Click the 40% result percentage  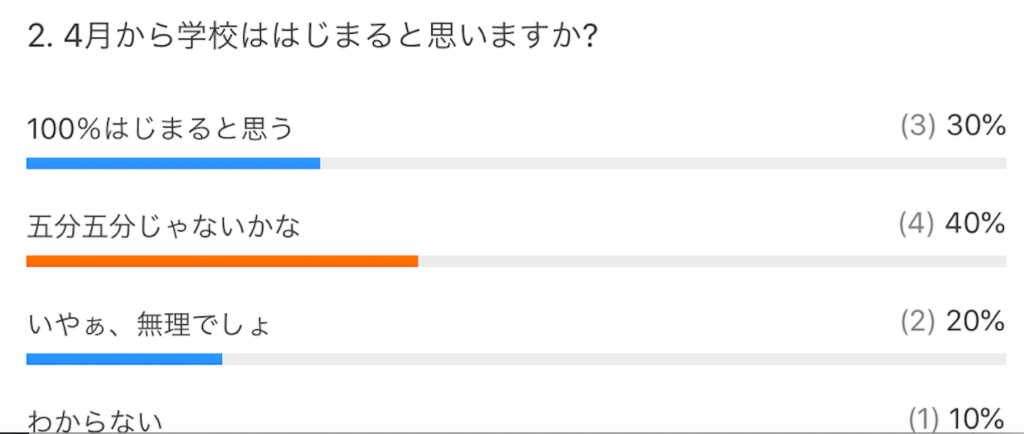[974, 225]
